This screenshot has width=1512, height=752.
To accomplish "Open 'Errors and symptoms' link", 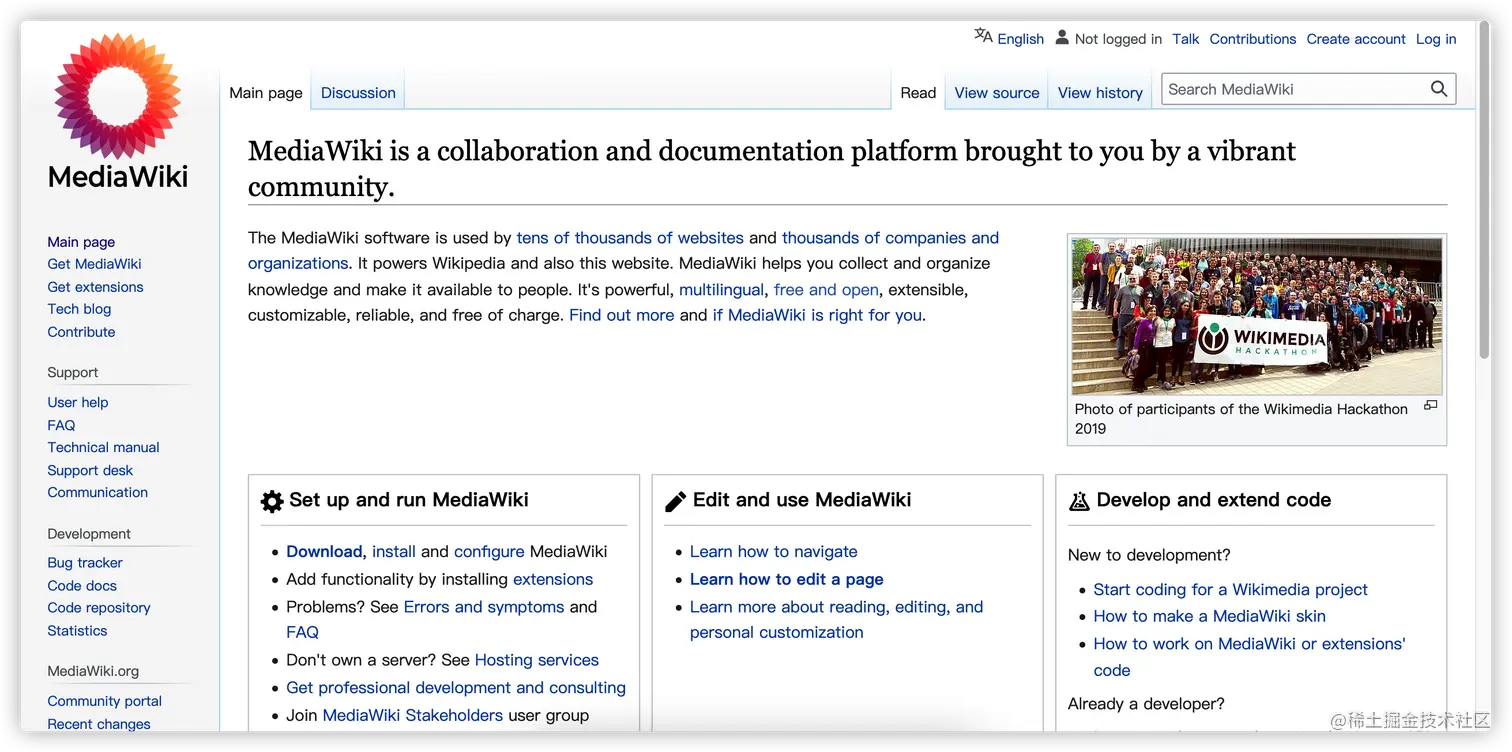I will [484, 607].
